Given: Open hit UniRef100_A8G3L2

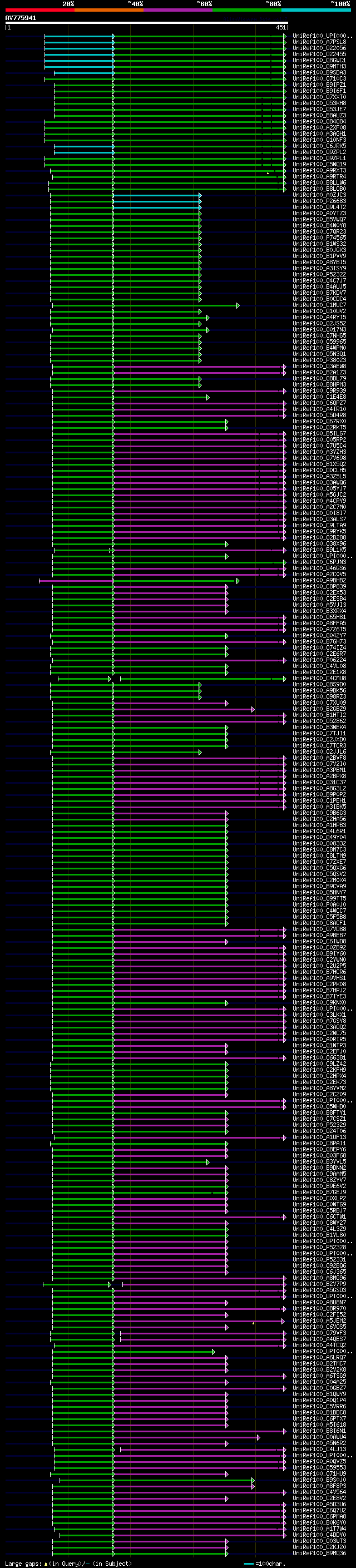Looking at the screenshot, I should click(319, 788).
